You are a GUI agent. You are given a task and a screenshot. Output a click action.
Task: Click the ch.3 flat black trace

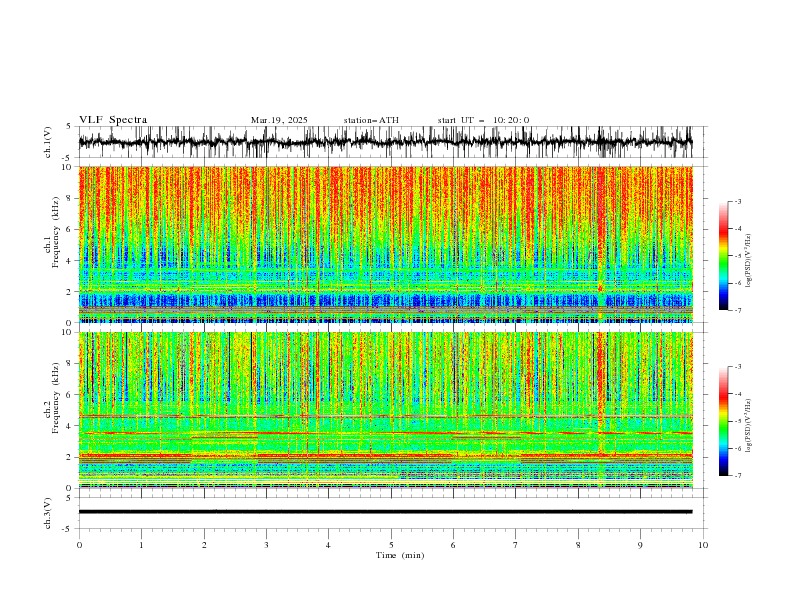point(385,512)
